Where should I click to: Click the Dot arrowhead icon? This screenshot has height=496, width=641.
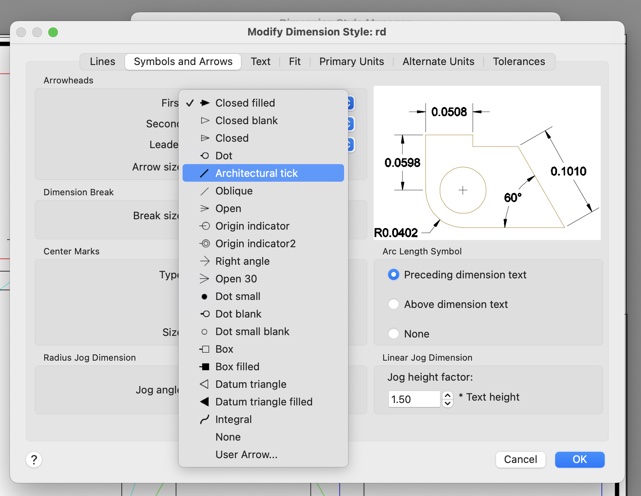pyautogui.click(x=205, y=156)
